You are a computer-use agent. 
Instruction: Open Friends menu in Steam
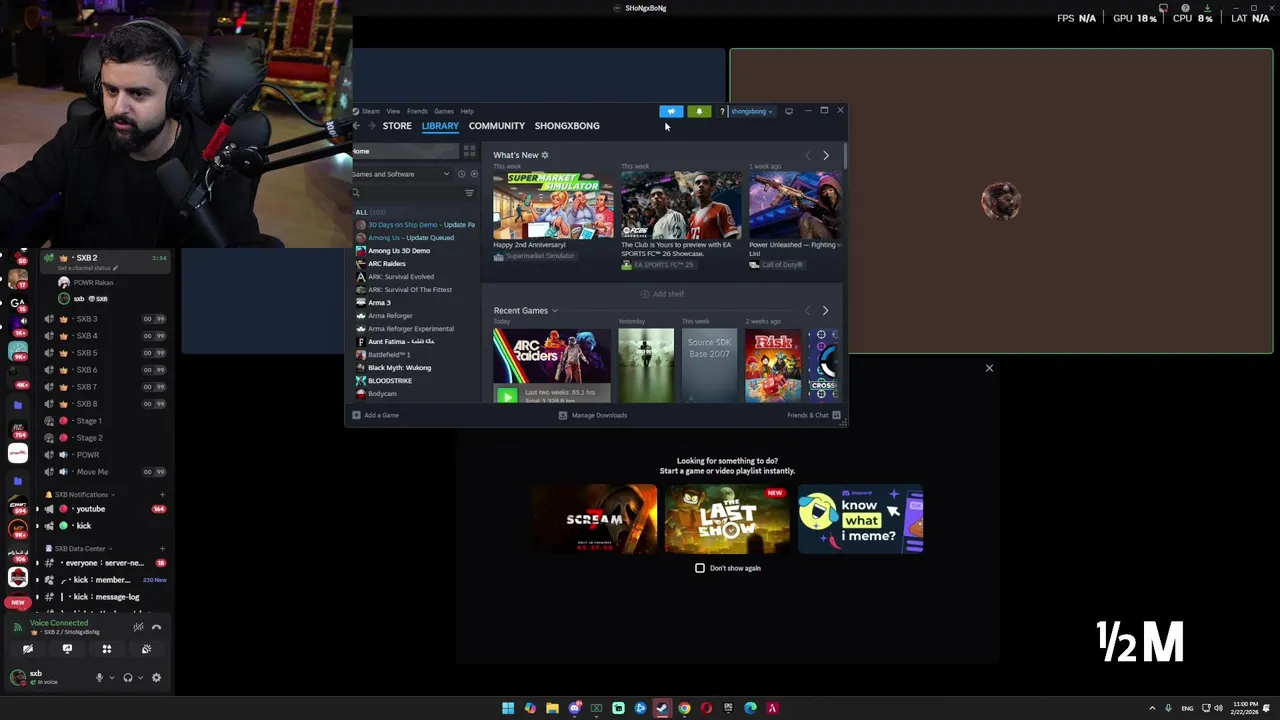tap(417, 111)
